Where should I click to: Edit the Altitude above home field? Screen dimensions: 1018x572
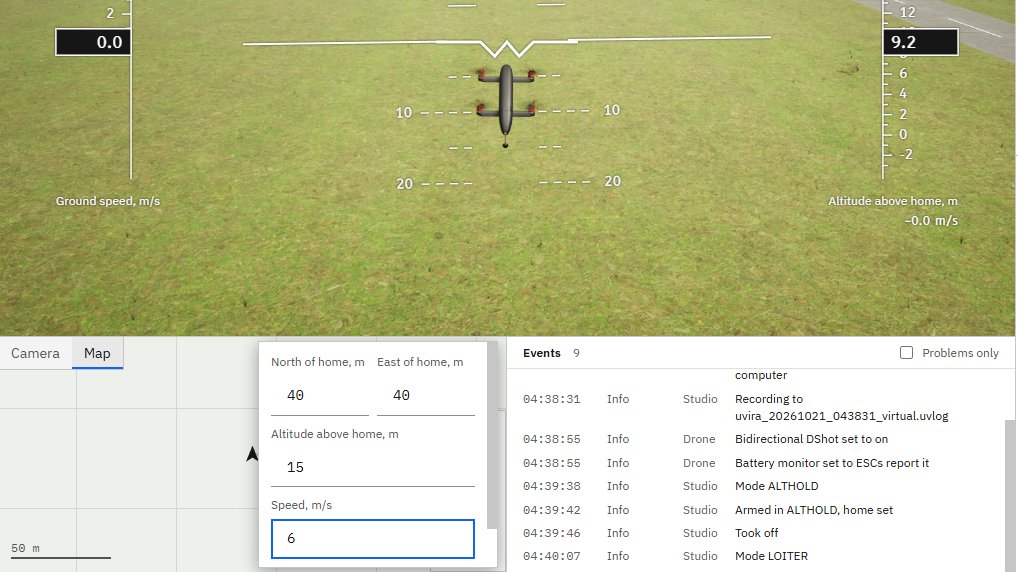[373, 467]
